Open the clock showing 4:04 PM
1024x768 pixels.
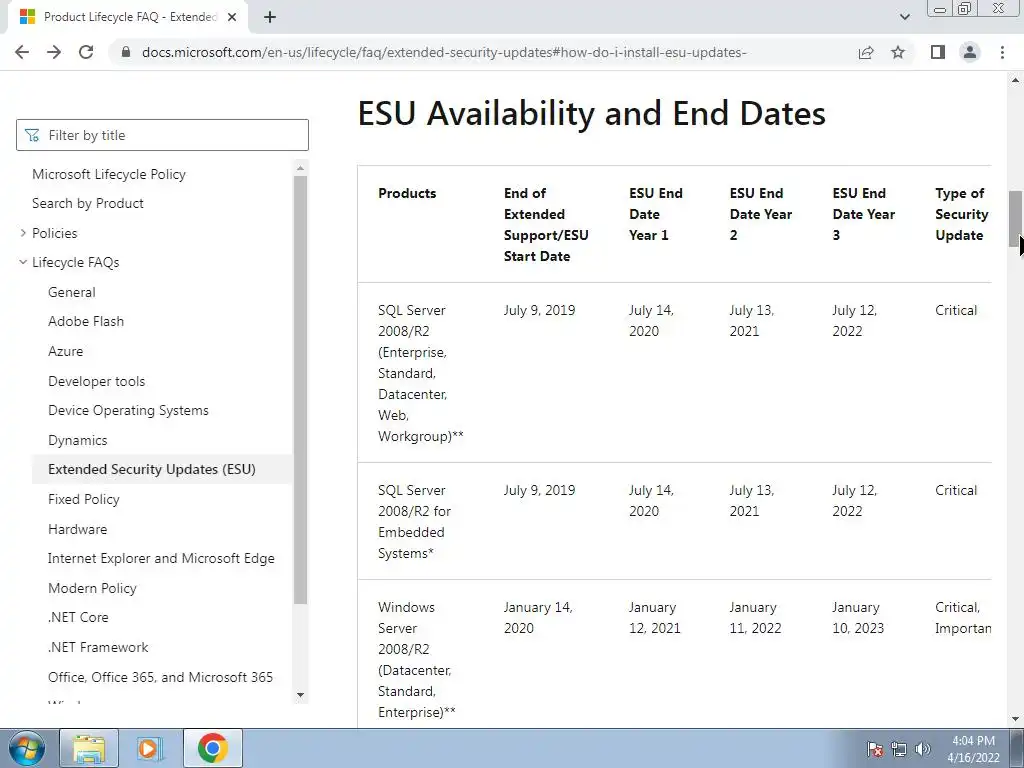(974, 749)
